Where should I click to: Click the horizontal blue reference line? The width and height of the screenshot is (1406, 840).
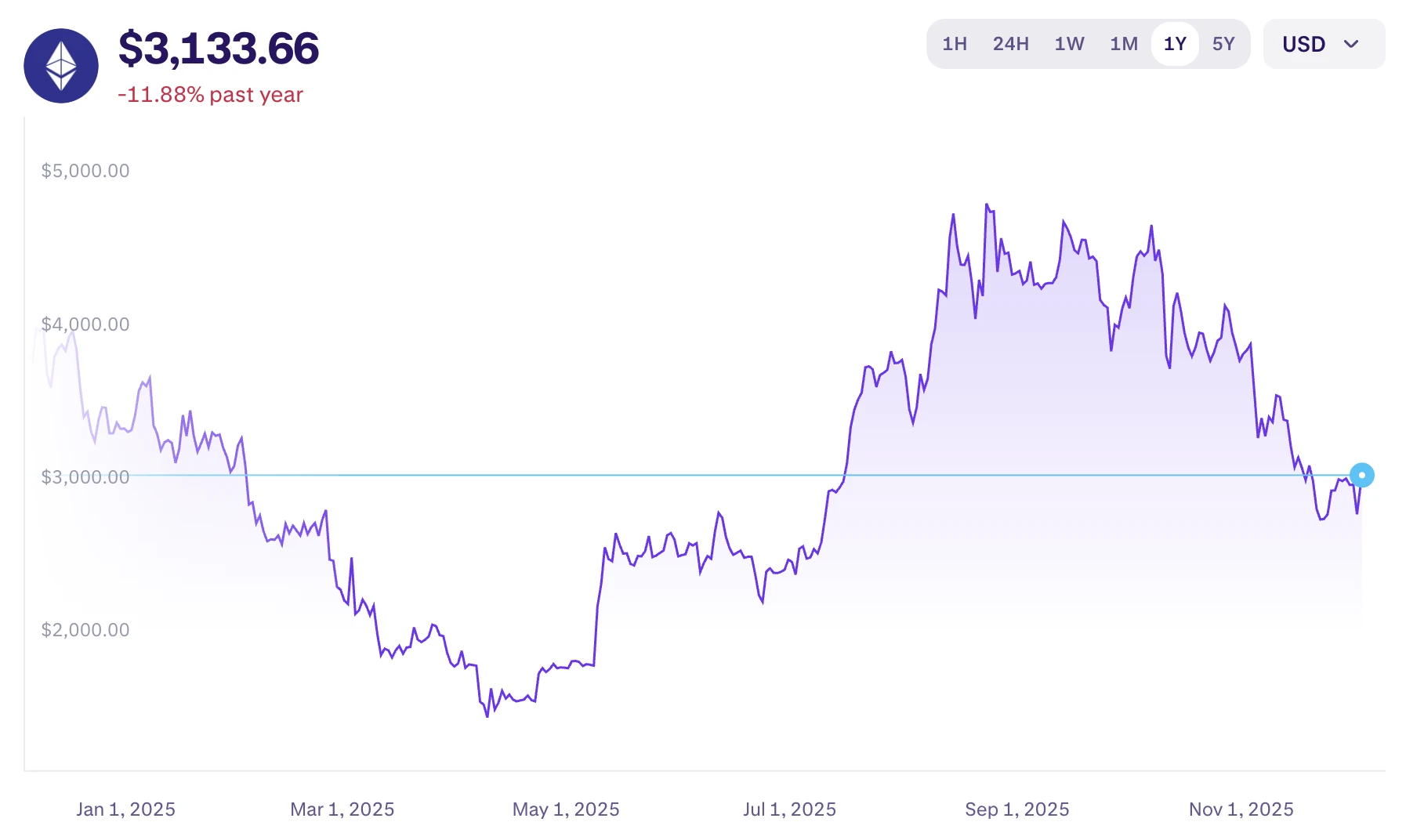(549, 476)
